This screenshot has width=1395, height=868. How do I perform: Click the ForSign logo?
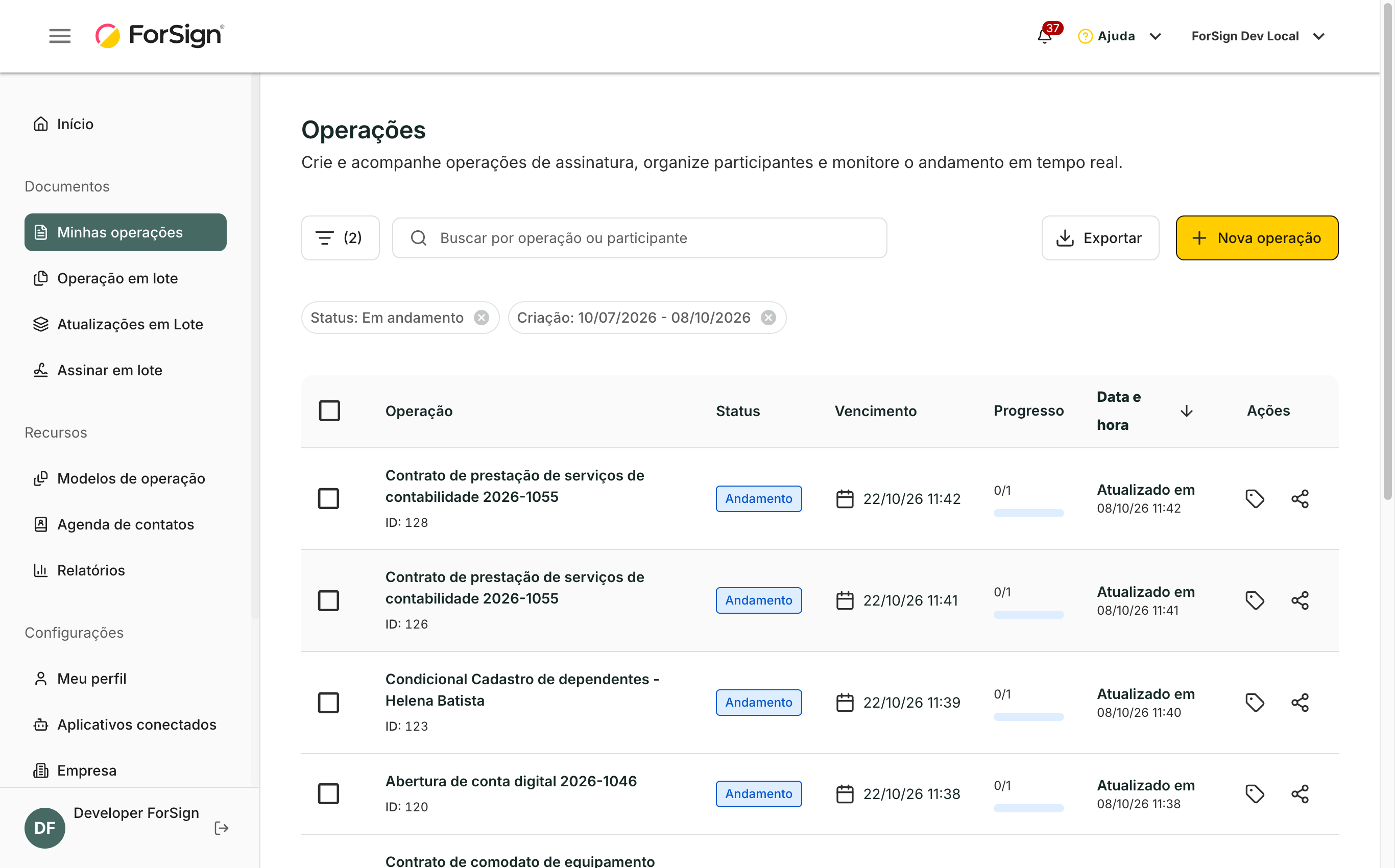point(160,36)
